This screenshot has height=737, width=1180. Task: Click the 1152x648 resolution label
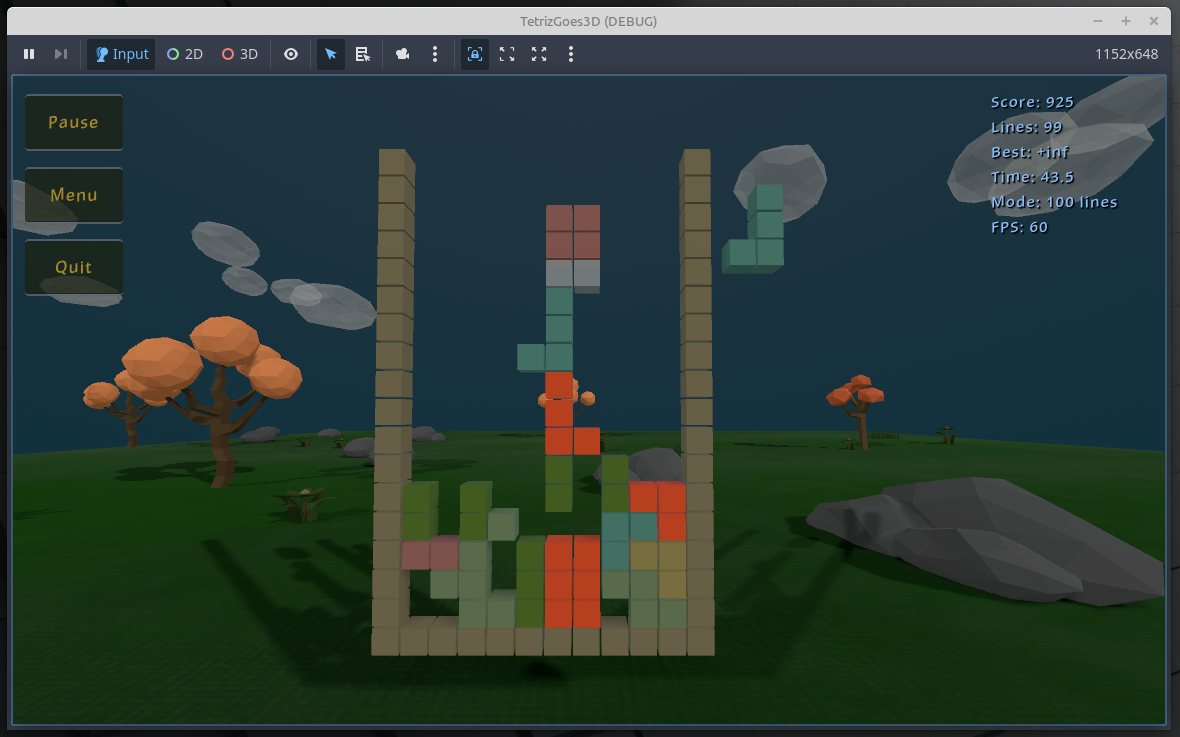[x=1126, y=54]
